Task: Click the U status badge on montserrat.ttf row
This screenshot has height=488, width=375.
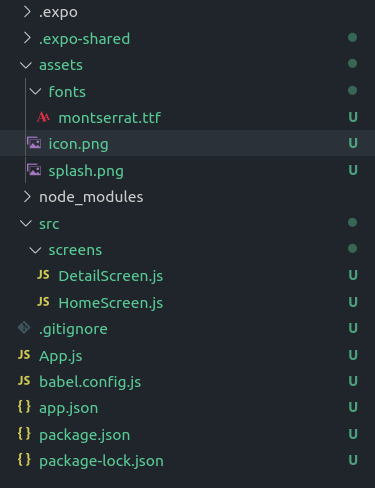Action: tap(353, 117)
